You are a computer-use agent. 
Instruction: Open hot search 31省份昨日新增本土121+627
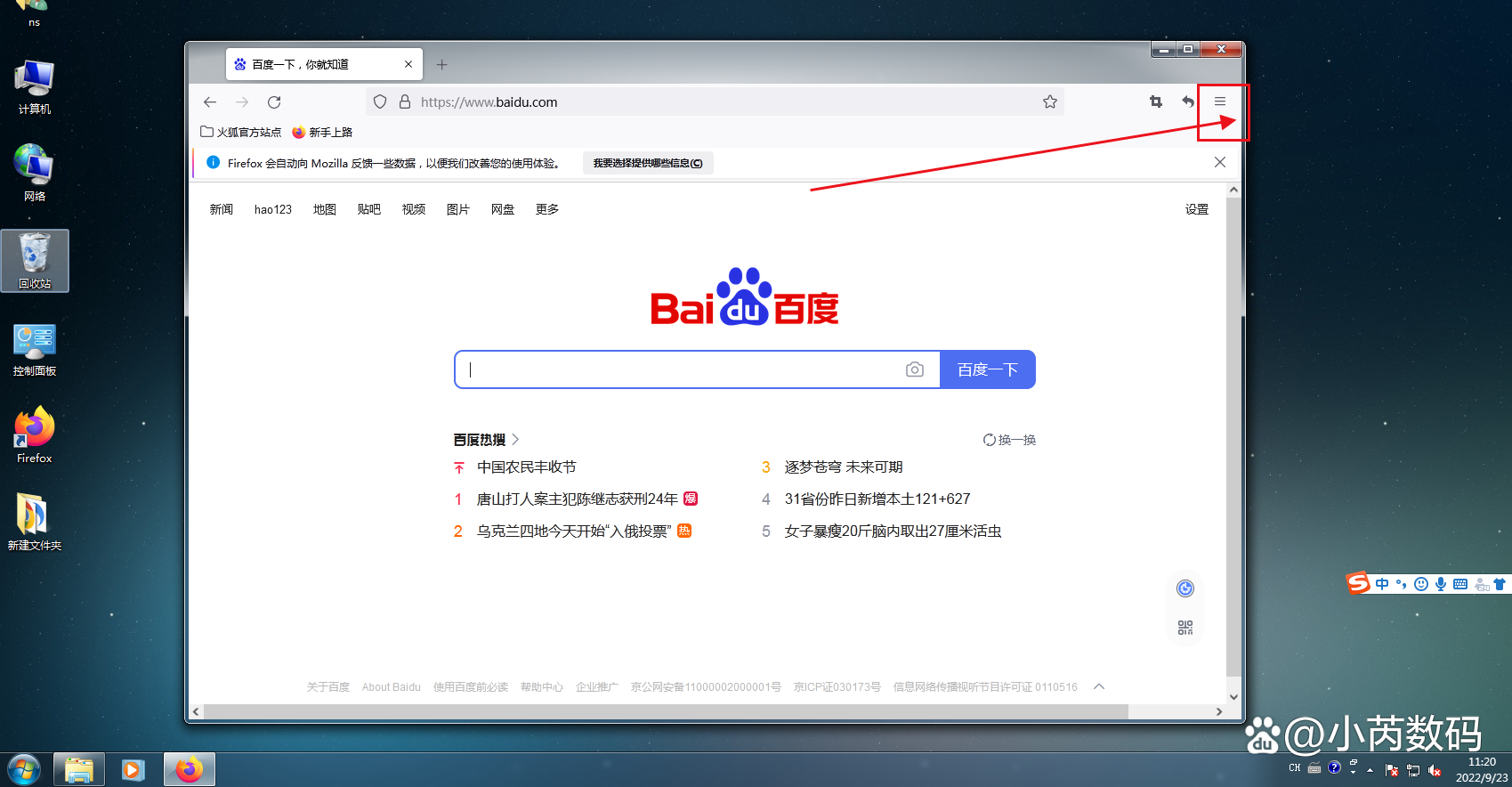pos(877,499)
